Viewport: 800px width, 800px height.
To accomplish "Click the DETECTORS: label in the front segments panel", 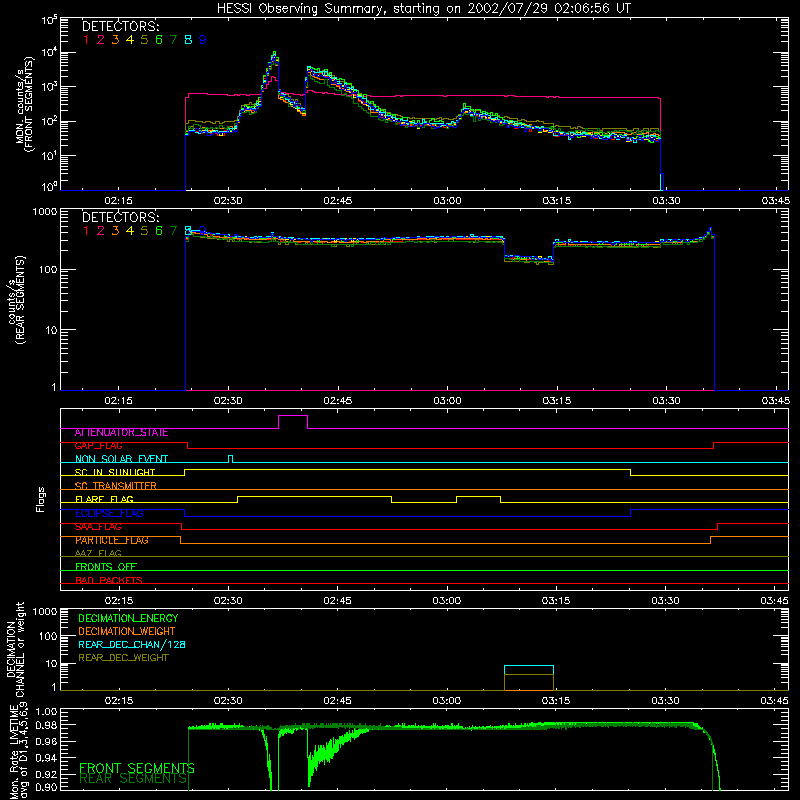I will coord(120,26).
